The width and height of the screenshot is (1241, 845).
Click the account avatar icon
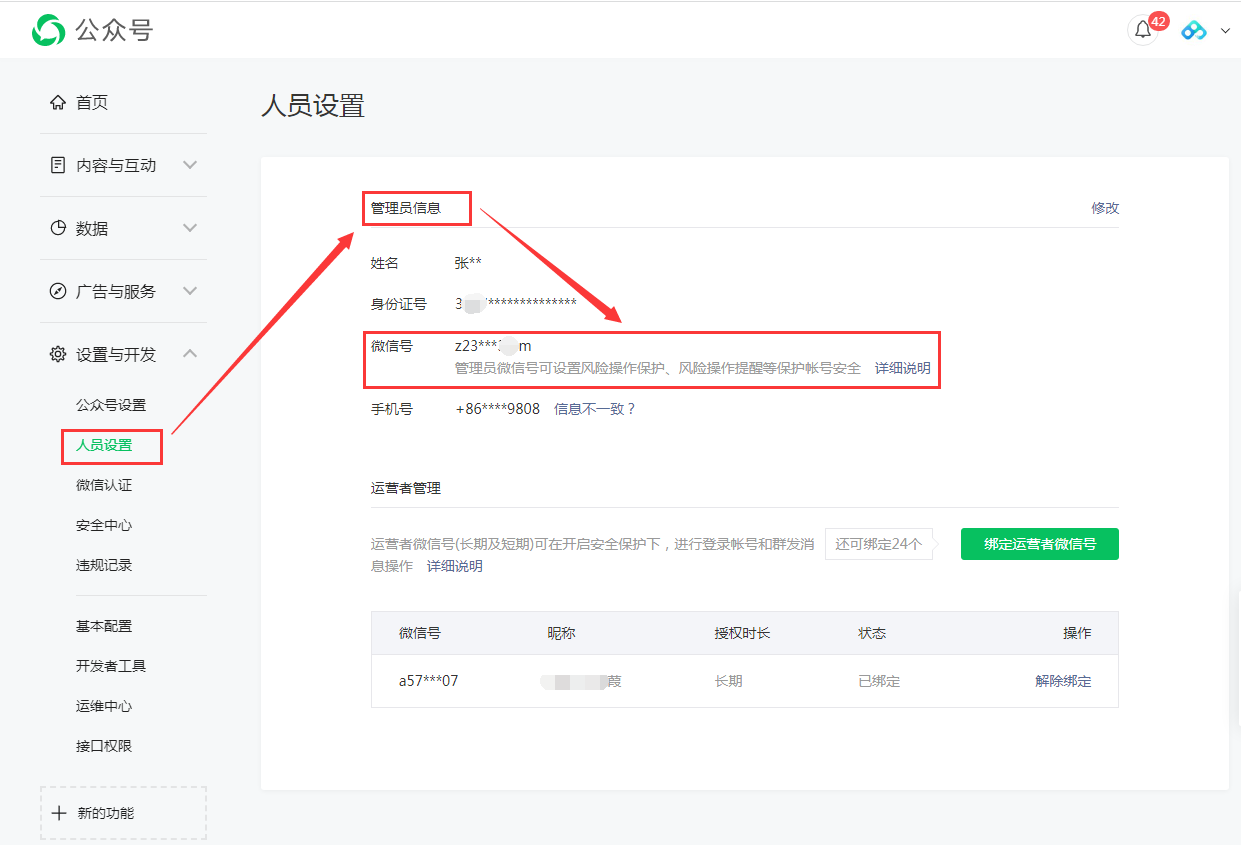point(1194,30)
